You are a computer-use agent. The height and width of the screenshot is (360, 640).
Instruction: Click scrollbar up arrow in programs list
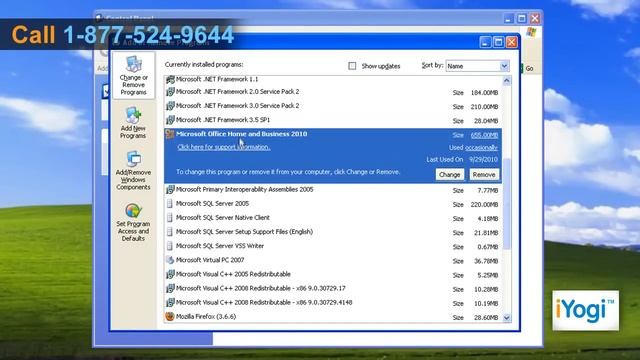click(x=507, y=81)
